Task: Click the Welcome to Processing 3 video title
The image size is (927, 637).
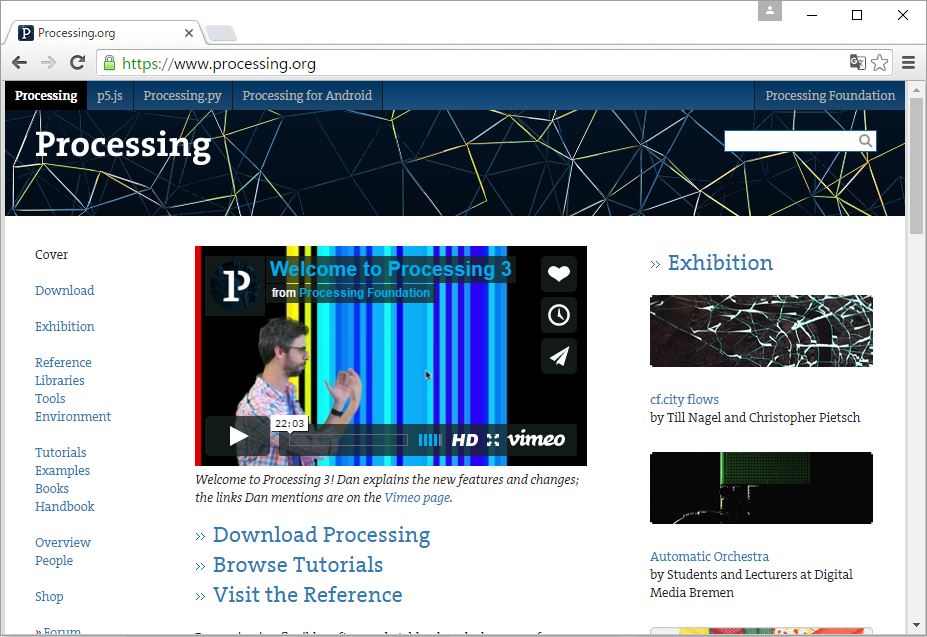Action: pyautogui.click(x=390, y=269)
